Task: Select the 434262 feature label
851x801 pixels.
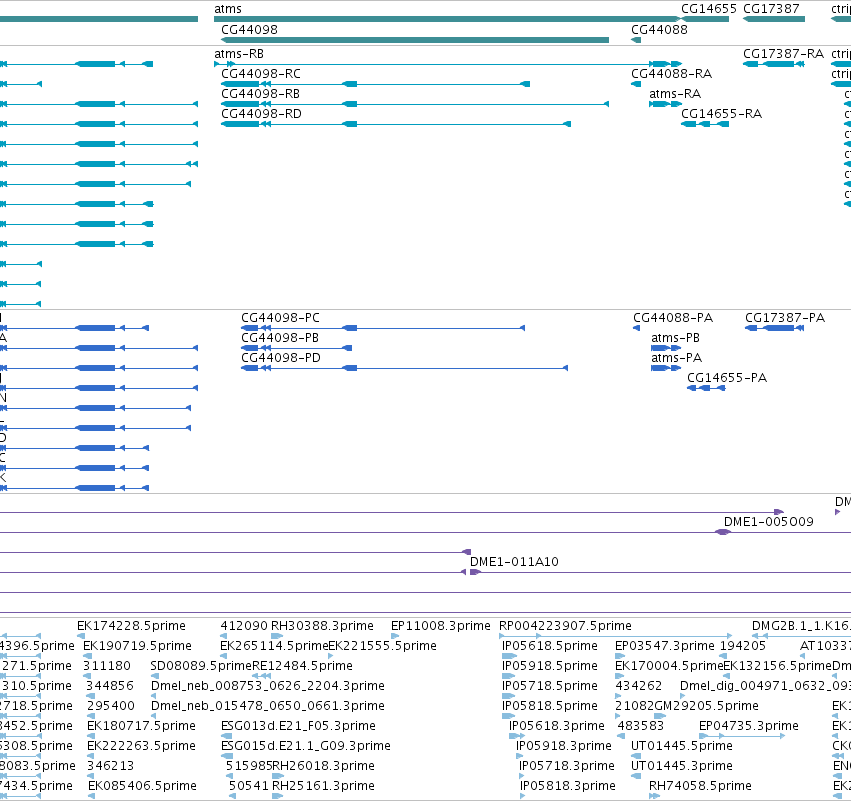Action: coord(639,686)
